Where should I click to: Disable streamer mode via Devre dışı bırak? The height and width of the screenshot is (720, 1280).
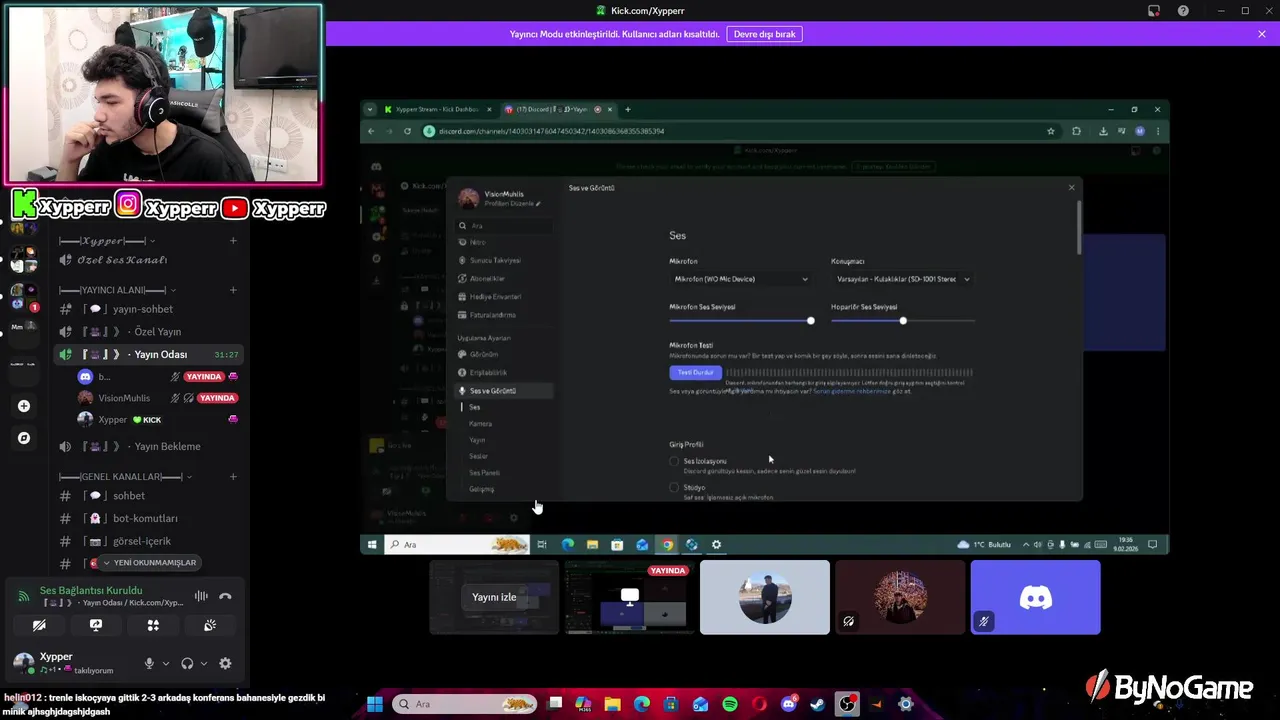[765, 34]
